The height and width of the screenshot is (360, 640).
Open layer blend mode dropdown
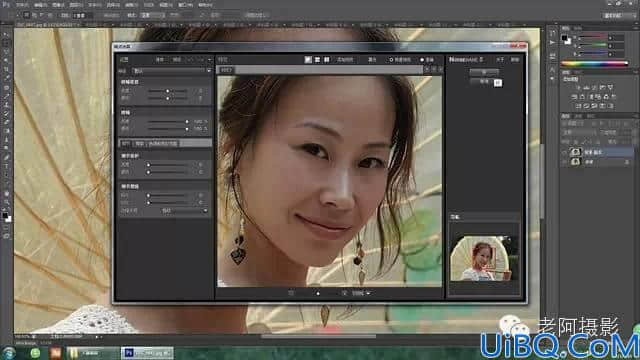click(x=578, y=133)
